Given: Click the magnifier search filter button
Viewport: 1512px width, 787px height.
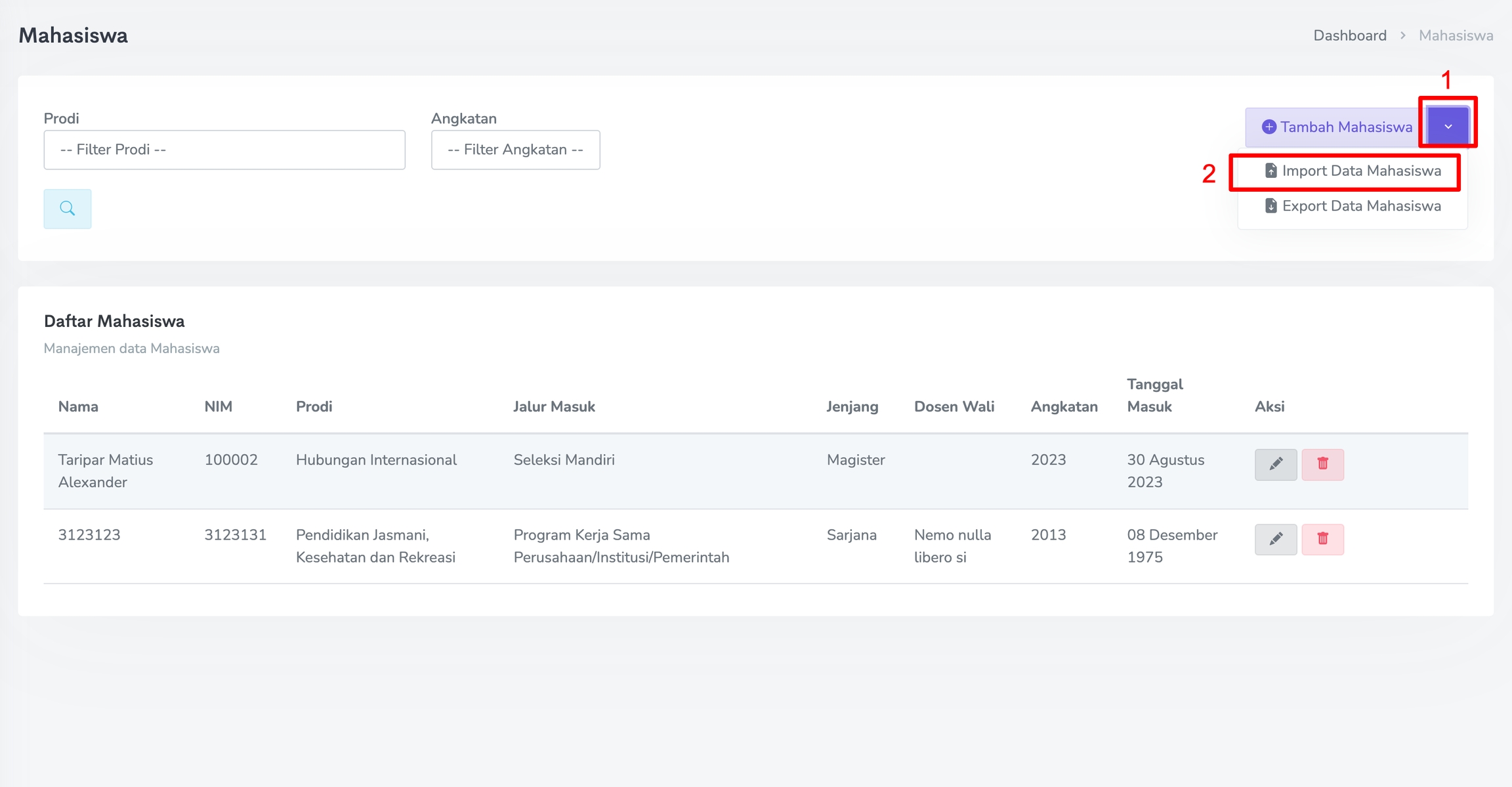Looking at the screenshot, I should pyautogui.click(x=67, y=209).
